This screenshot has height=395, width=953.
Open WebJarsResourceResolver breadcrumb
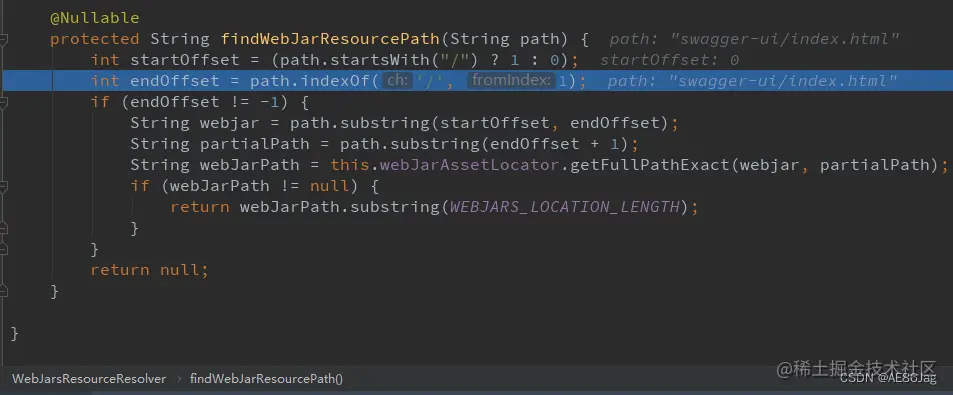89,379
